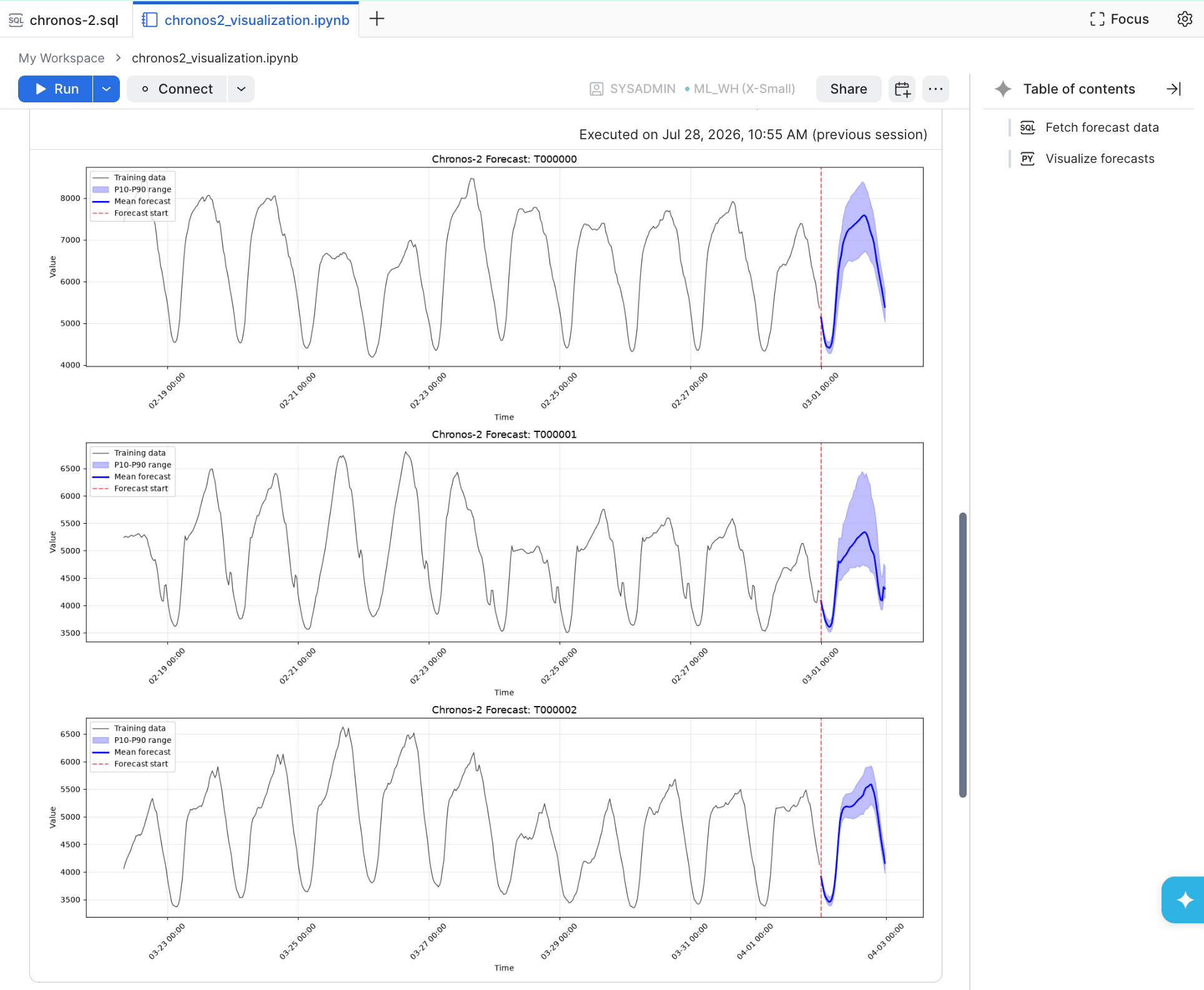Click the Chronos-2 Forecast: T000000 title
The height and width of the screenshot is (990, 1204).
504,159
